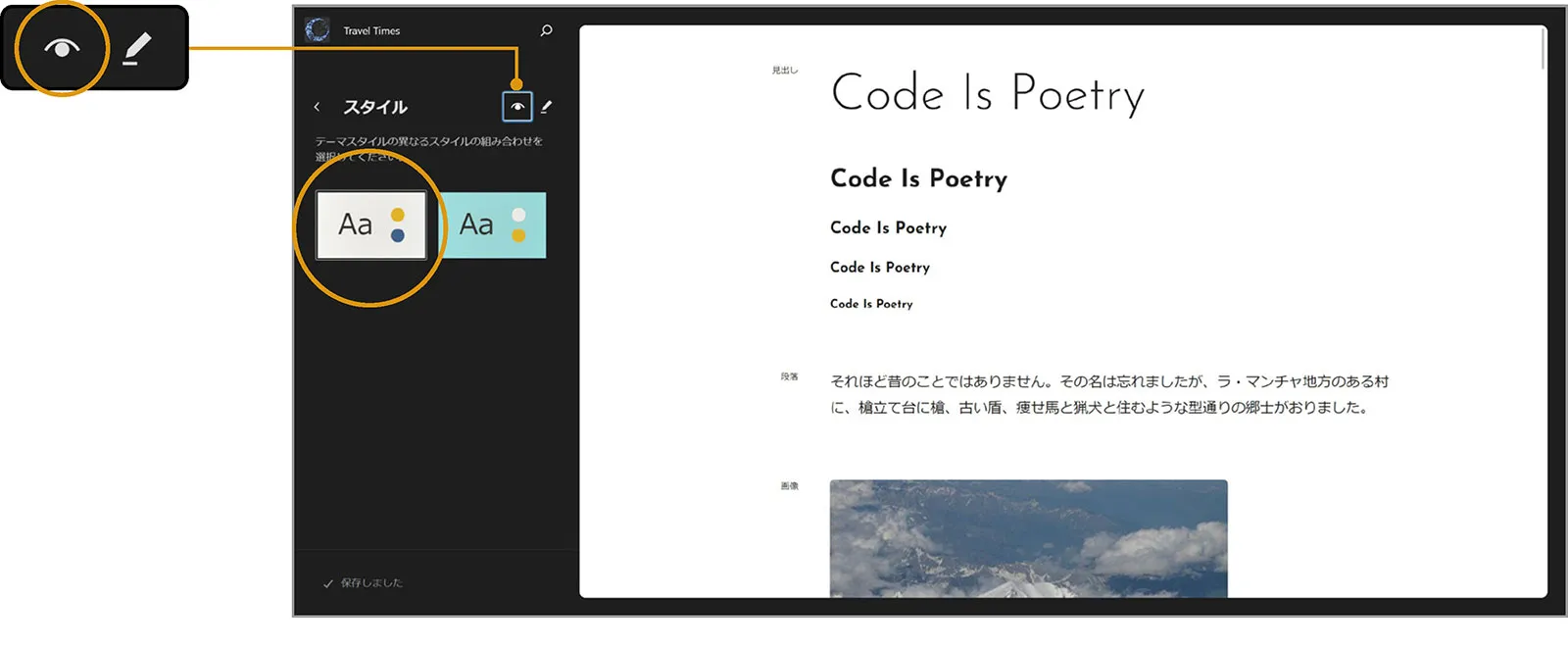This screenshot has width=1568, height=649.
Task: Choose the teal Aa style variation
Action: click(490, 225)
